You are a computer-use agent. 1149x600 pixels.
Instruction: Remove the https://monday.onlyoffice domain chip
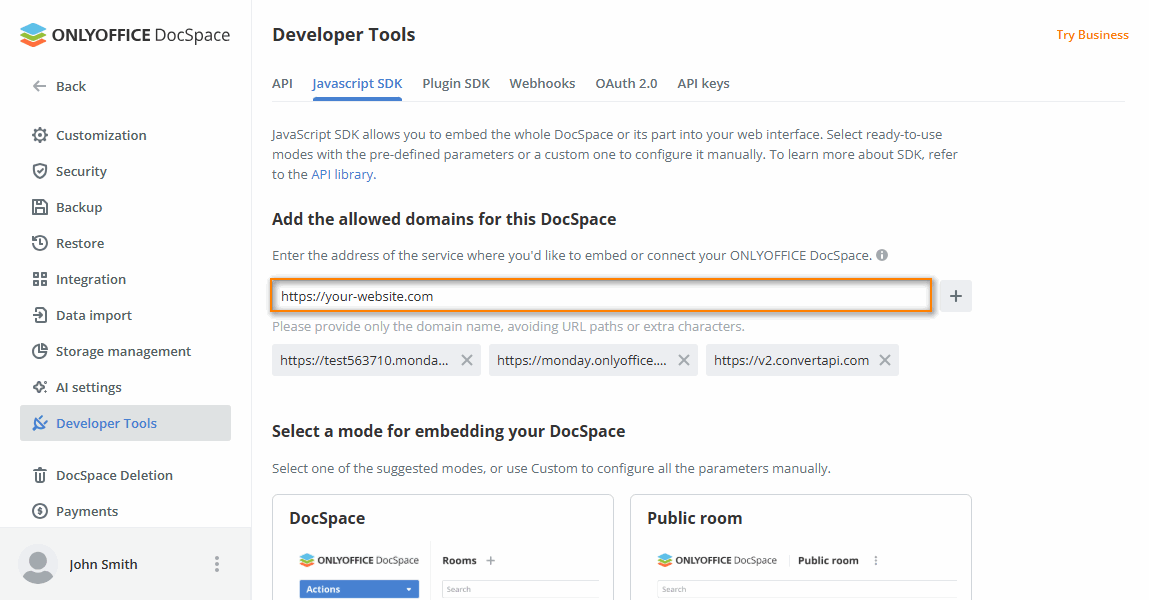tap(684, 360)
